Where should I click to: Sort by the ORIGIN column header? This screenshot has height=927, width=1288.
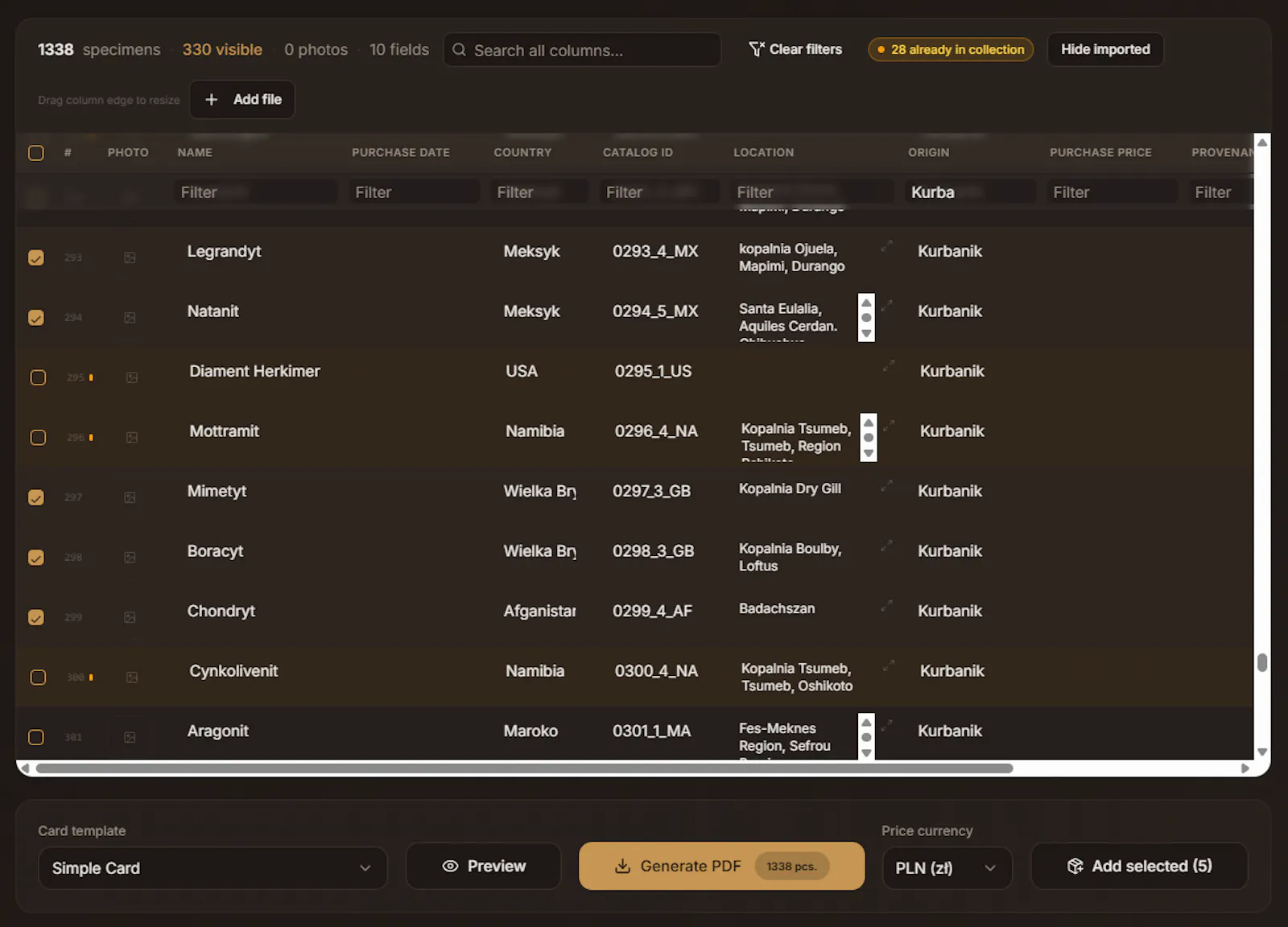point(928,152)
